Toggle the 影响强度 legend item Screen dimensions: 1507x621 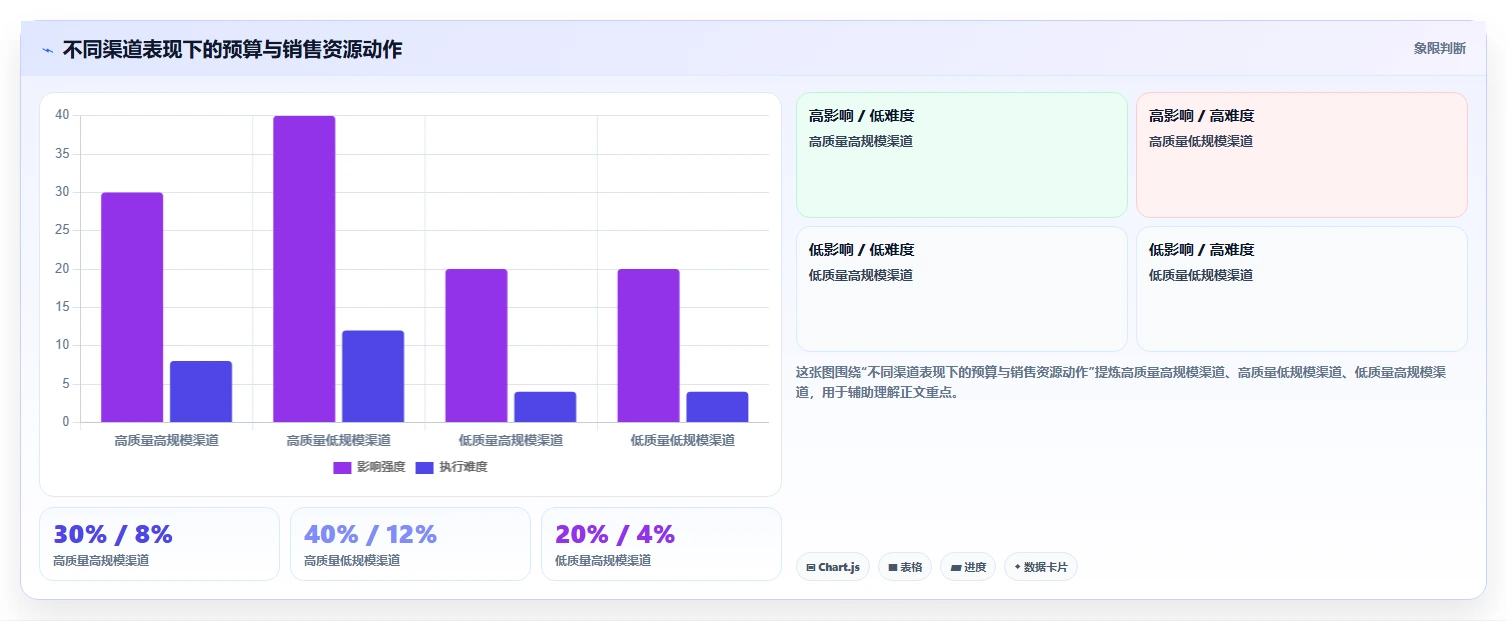click(369, 467)
